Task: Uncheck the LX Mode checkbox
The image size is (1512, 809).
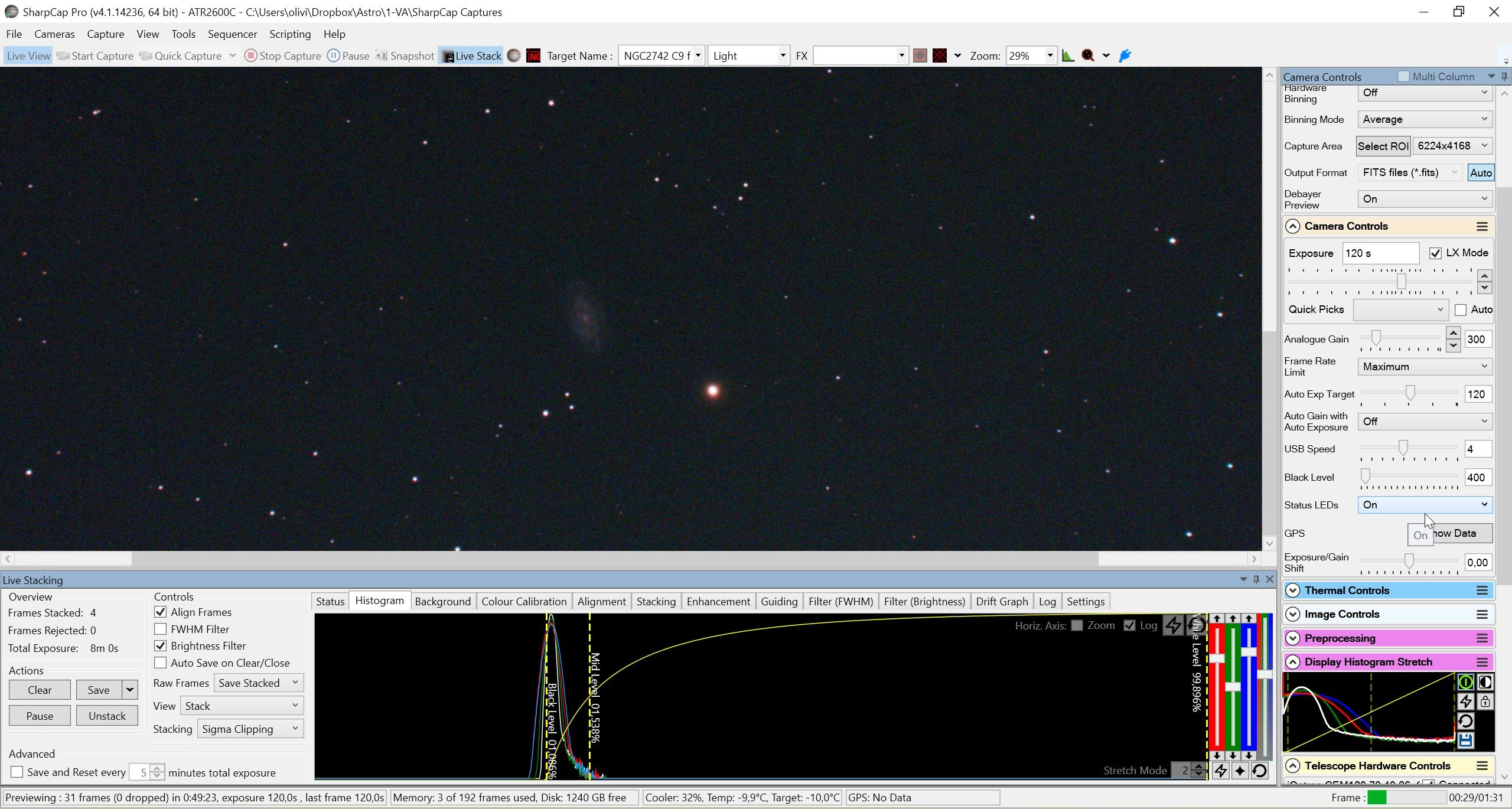Action: pos(1435,253)
